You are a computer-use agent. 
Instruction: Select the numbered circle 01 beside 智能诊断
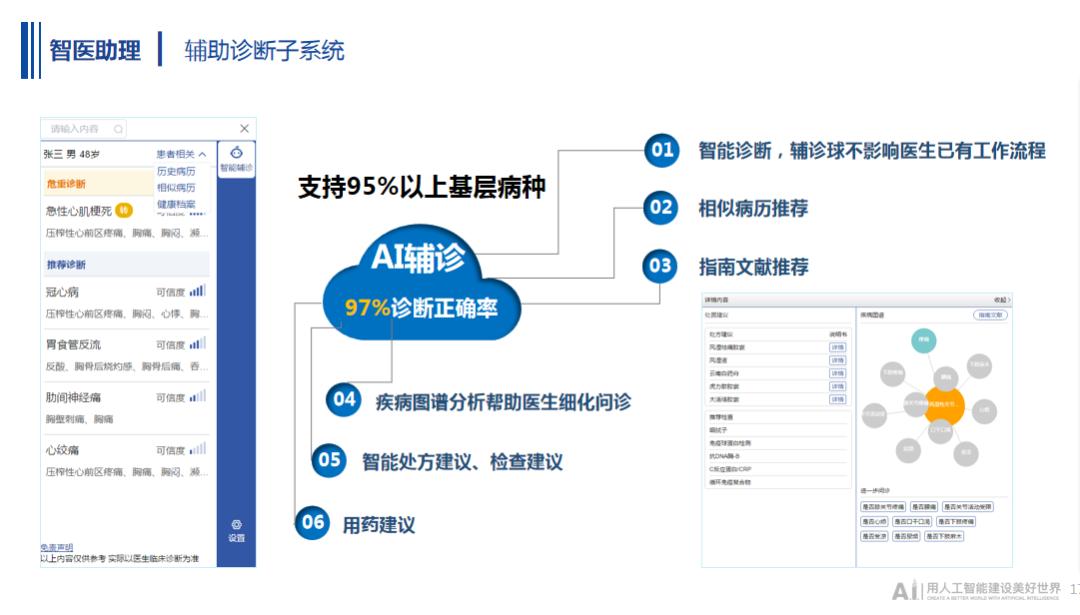659,150
